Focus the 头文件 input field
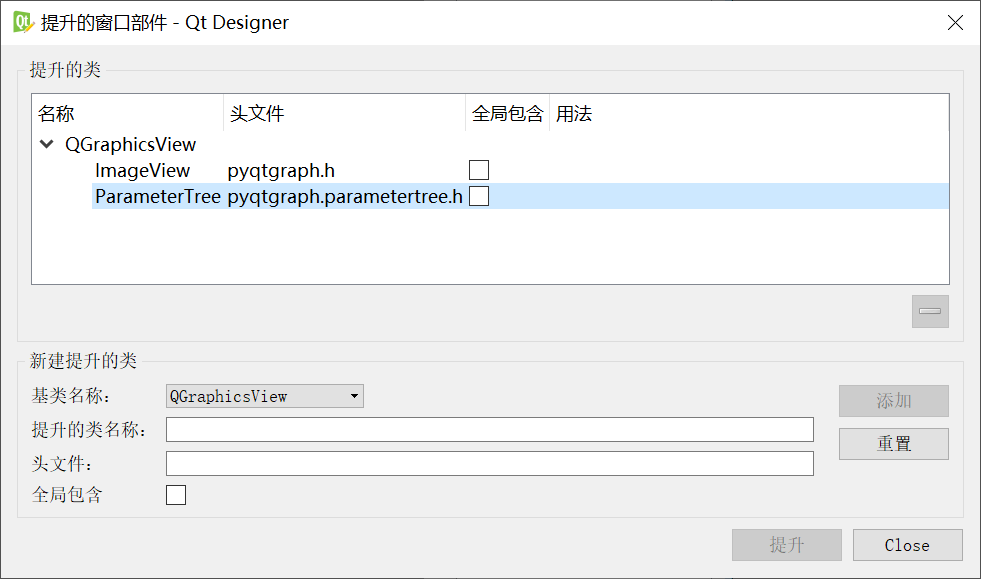Screen dimensions: 981x579 tap(489, 463)
